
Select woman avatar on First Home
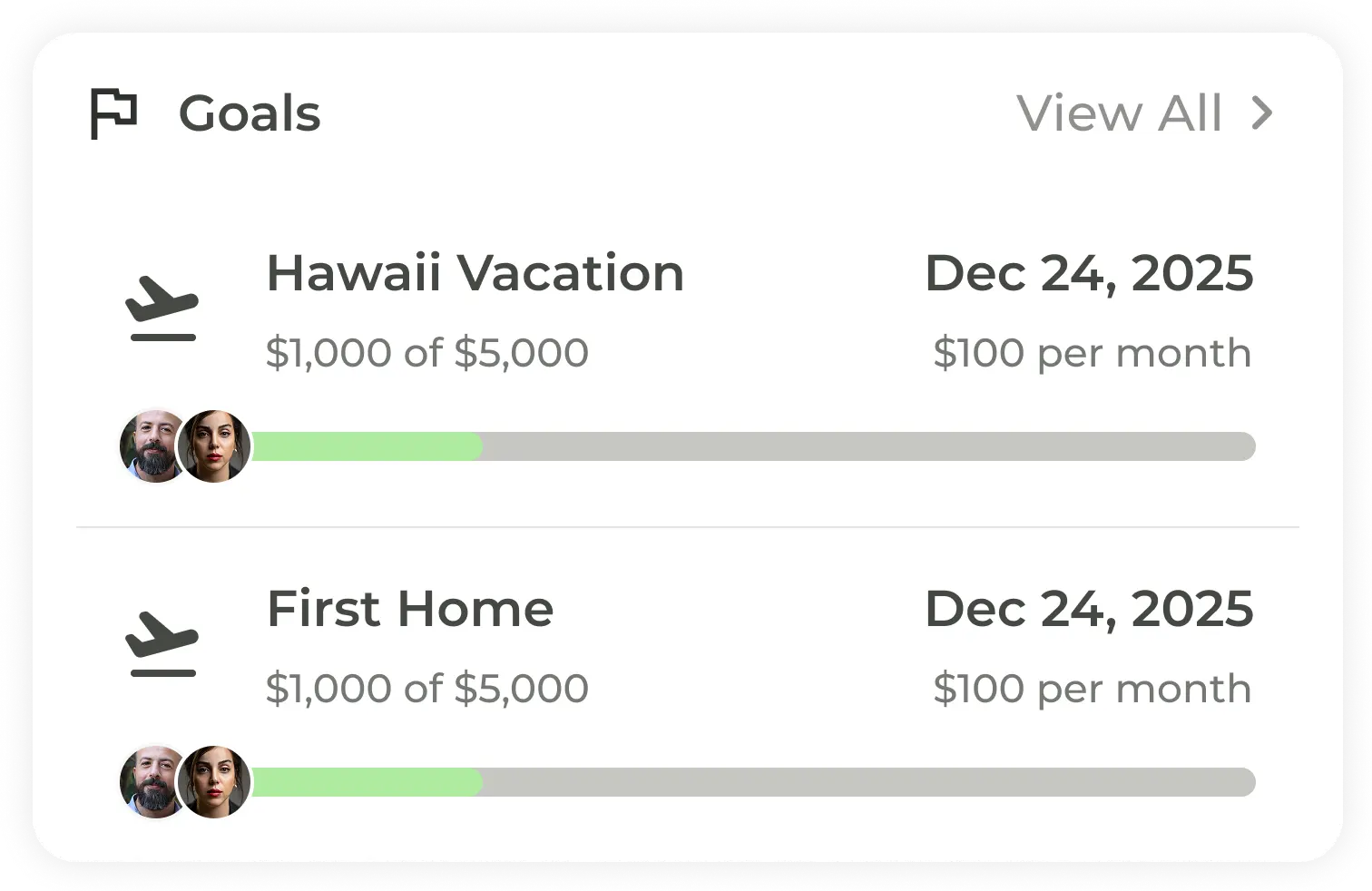(x=216, y=781)
